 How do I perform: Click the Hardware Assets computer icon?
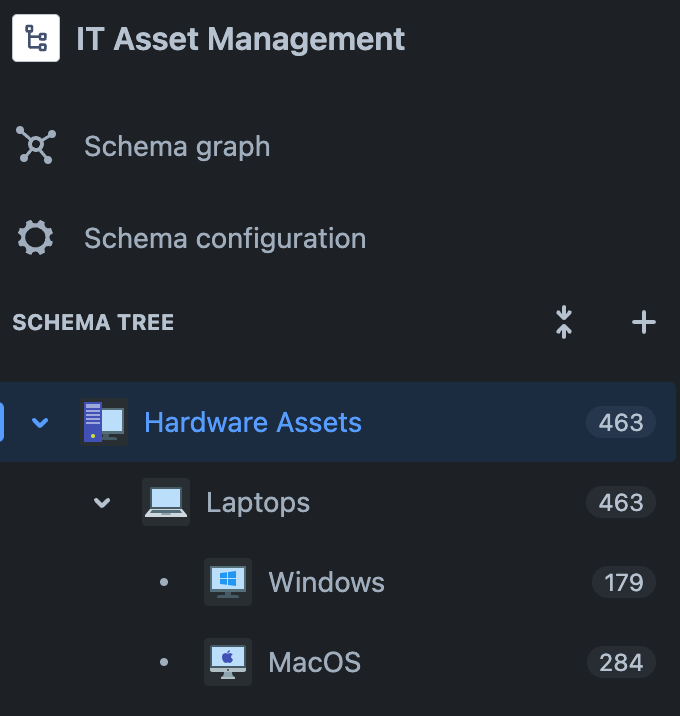[x=104, y=421]
